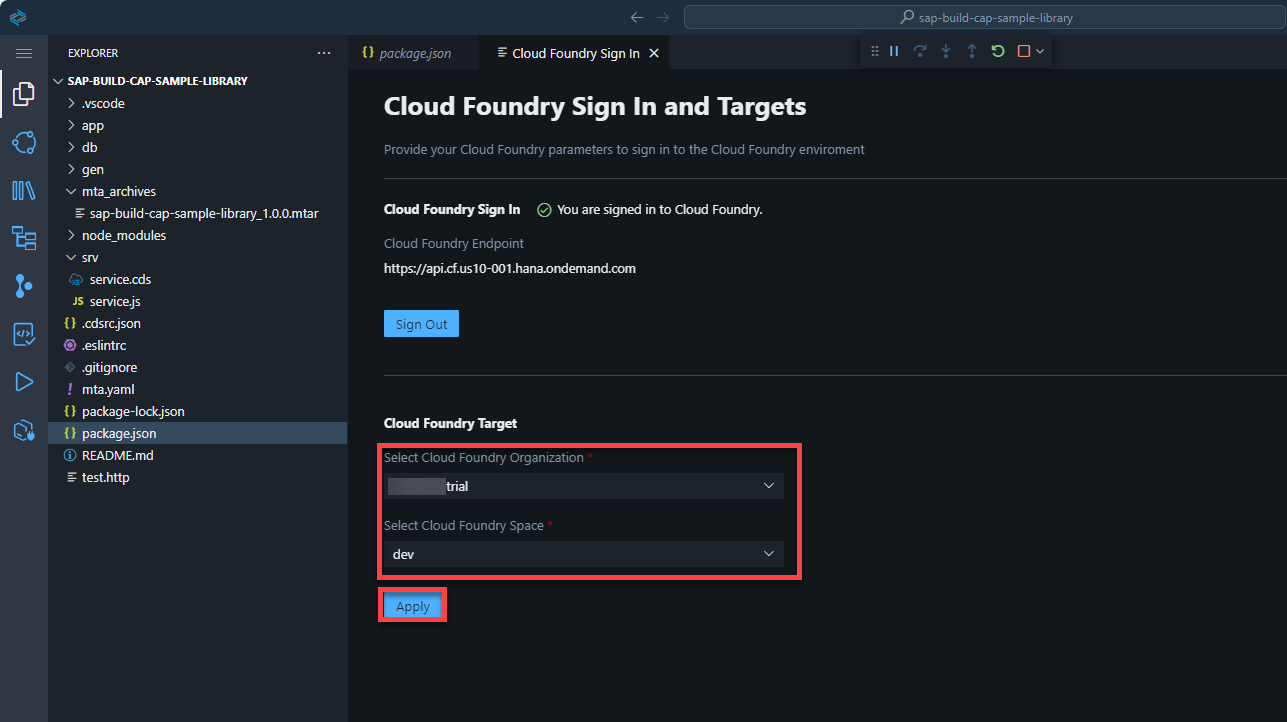Expand the app folder
The image size is (1287, 722).
(x=197, y=125)
